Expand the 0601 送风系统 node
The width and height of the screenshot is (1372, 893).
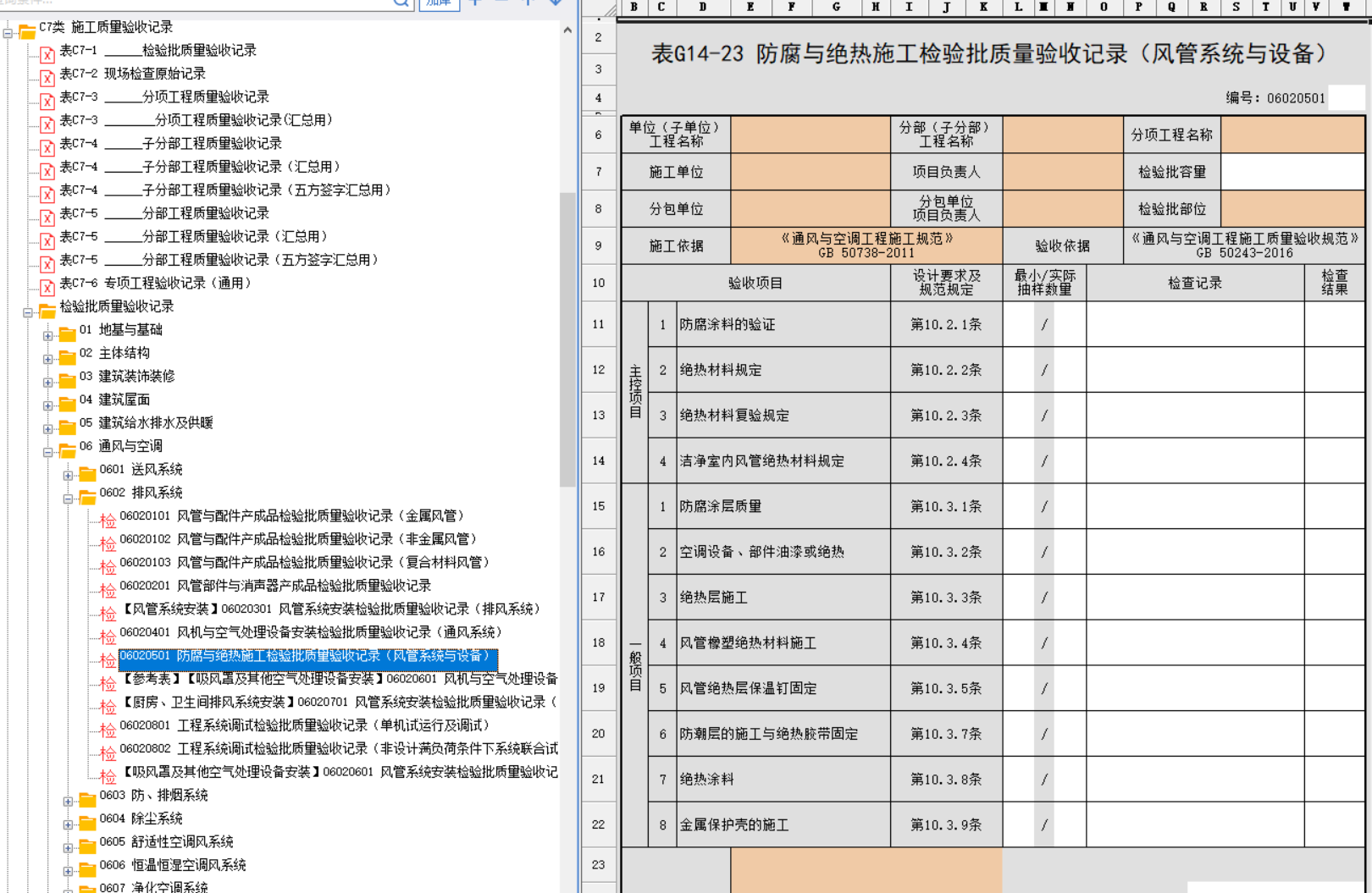click(x=68, y=475)
